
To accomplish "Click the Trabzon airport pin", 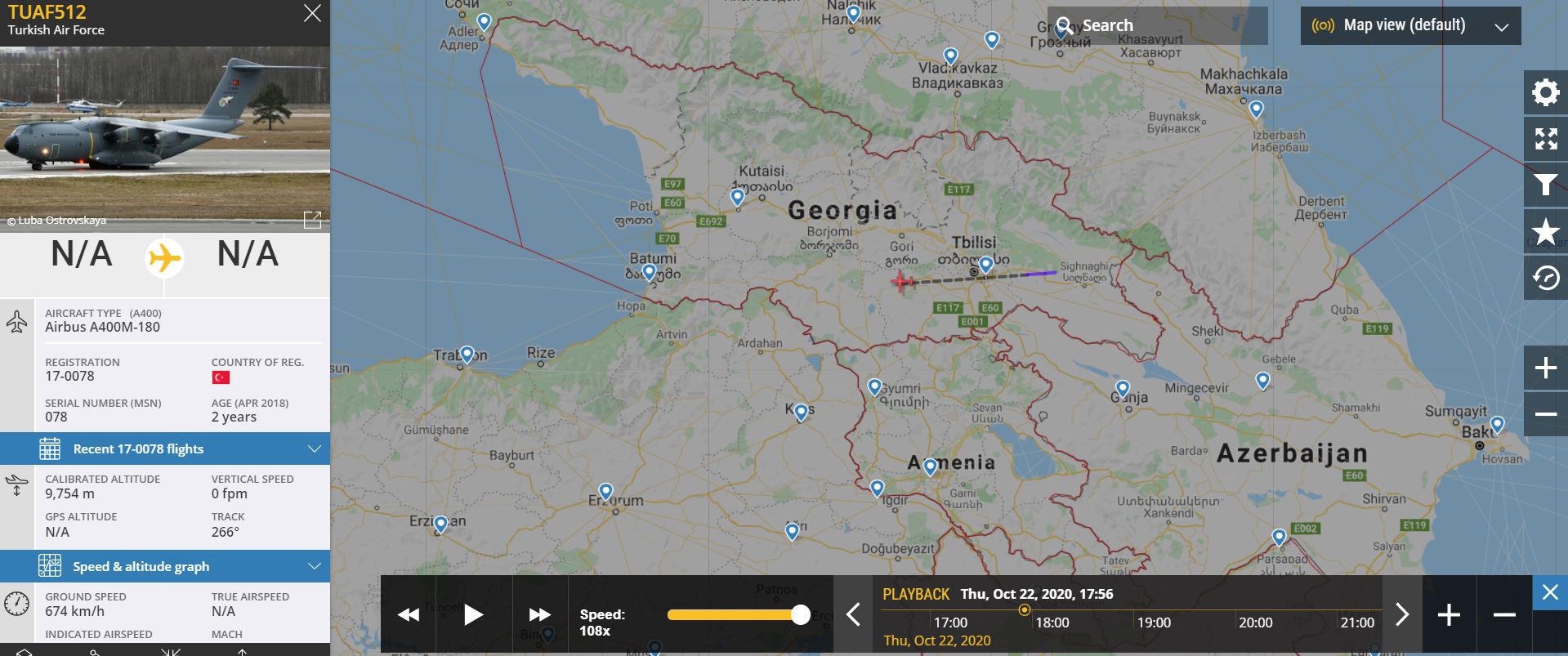I will tap(467, 355).
